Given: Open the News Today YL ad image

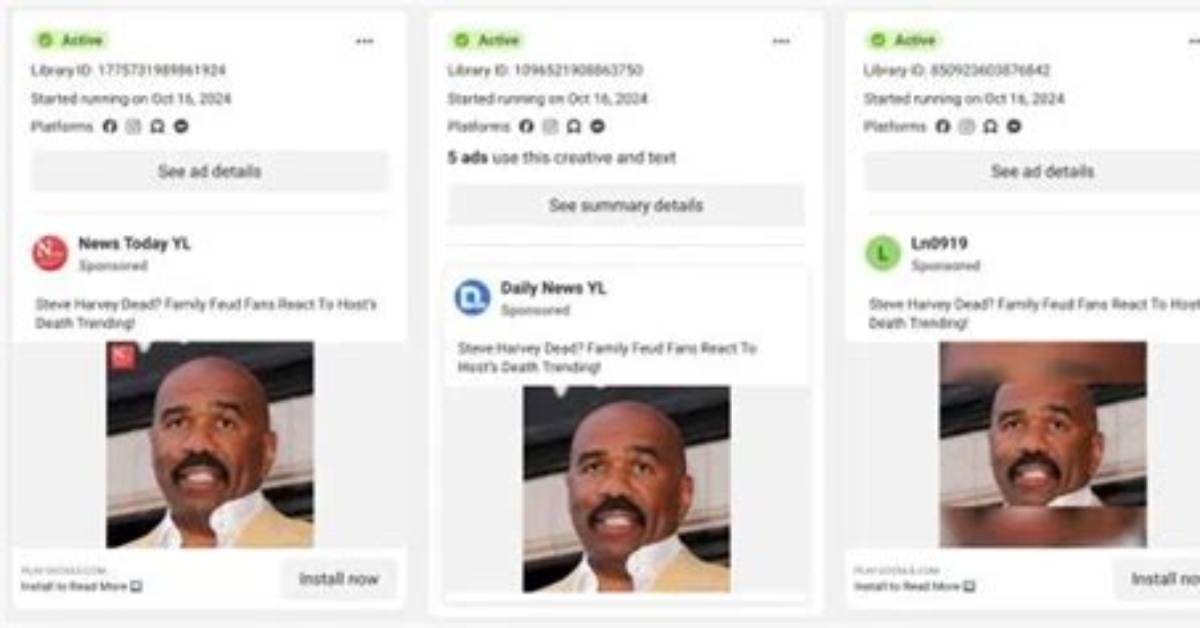Looking at the screenshot, I should pyautogui.click(x=210, y=445).
